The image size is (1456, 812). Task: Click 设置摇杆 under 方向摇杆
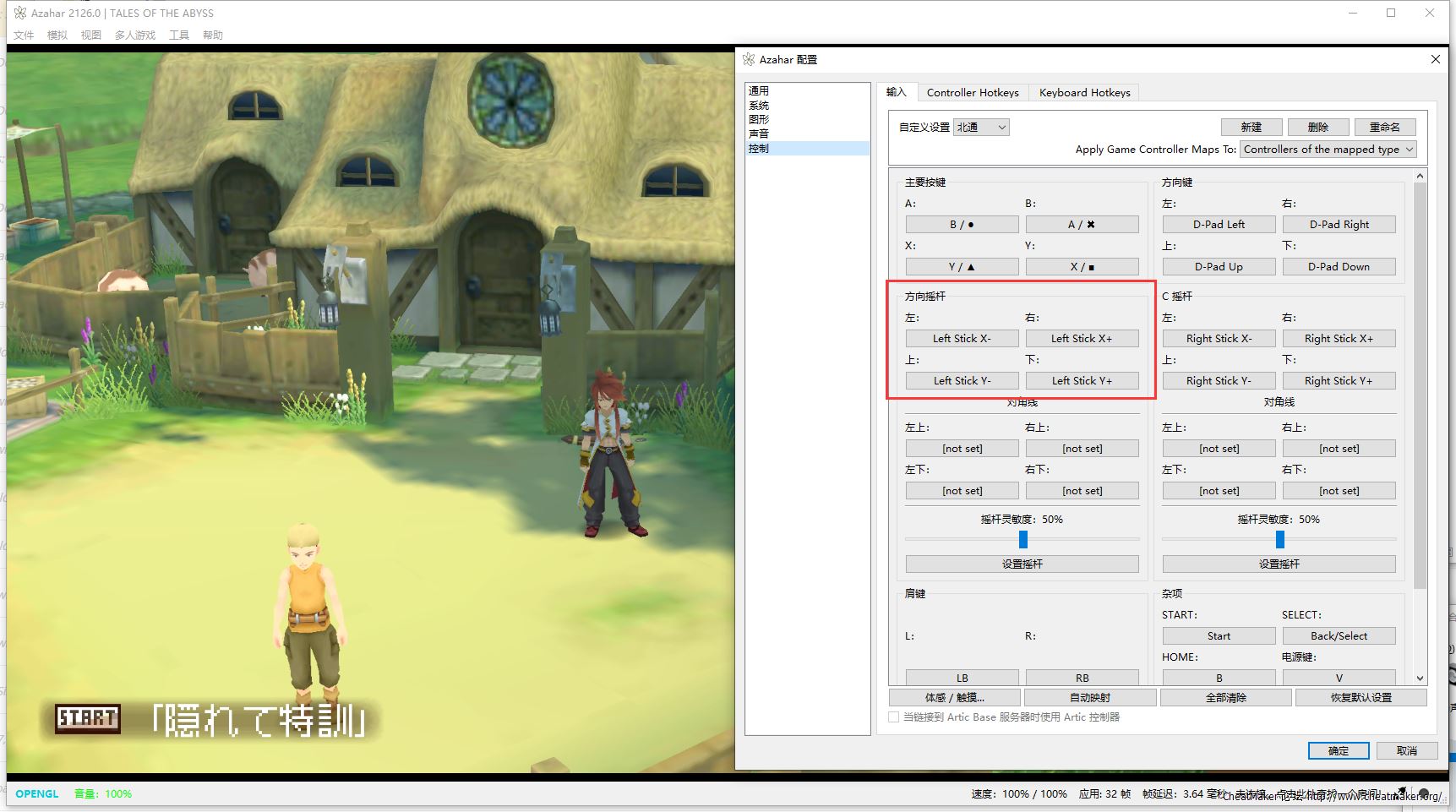click(1022, 564)
